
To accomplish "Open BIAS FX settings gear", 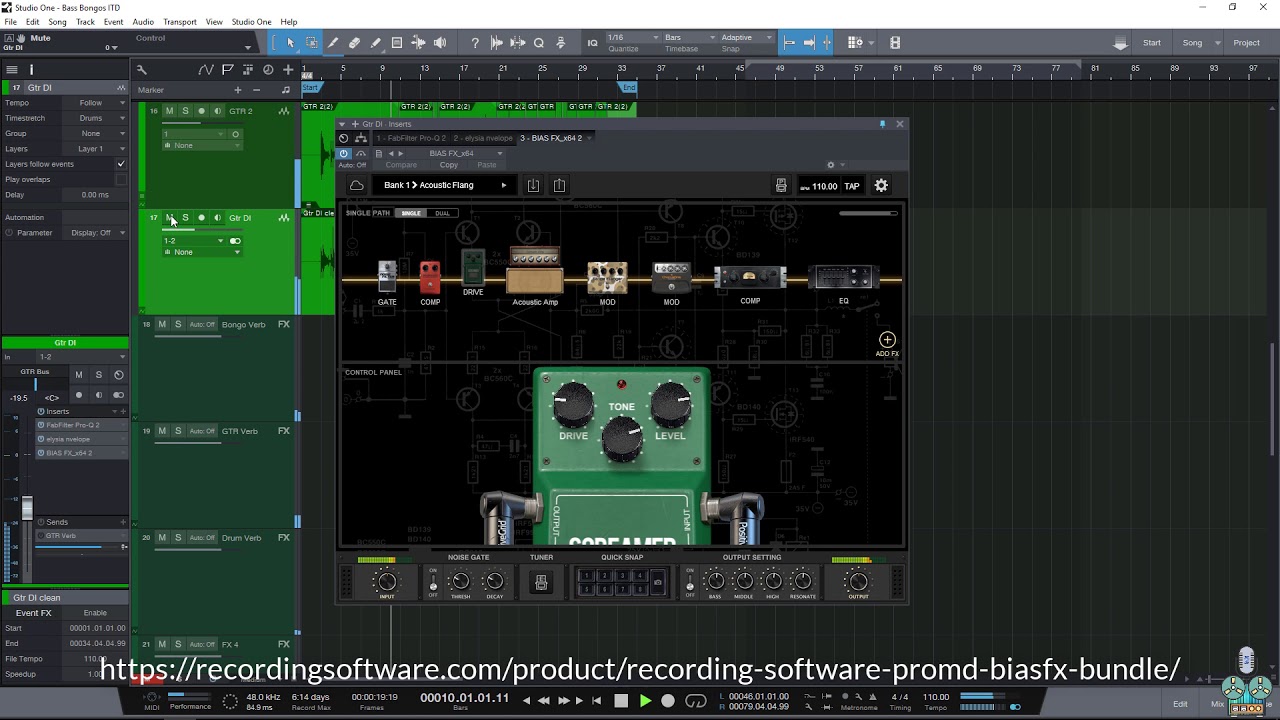I will [x=881, y=186].
